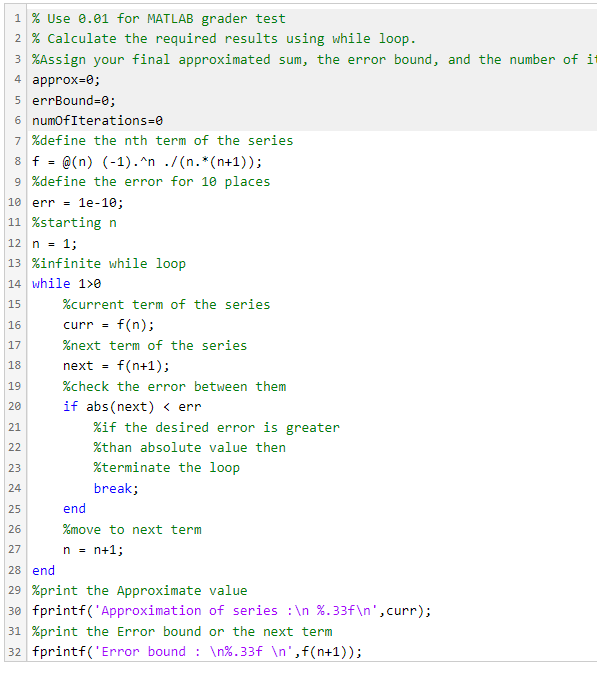Click the anonymous function definition f = @(n)
This screenshot has width=597, height=673.
(147, 162)
